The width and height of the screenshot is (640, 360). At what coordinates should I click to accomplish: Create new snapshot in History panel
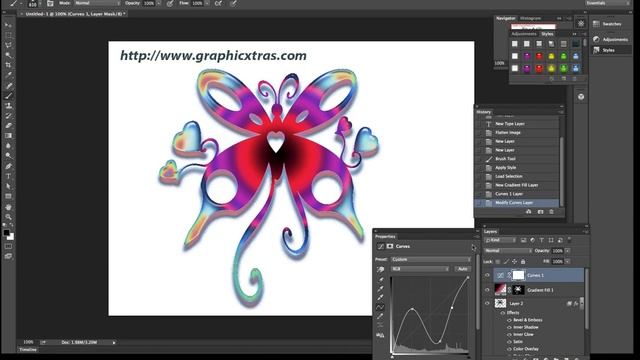(540, 212)
